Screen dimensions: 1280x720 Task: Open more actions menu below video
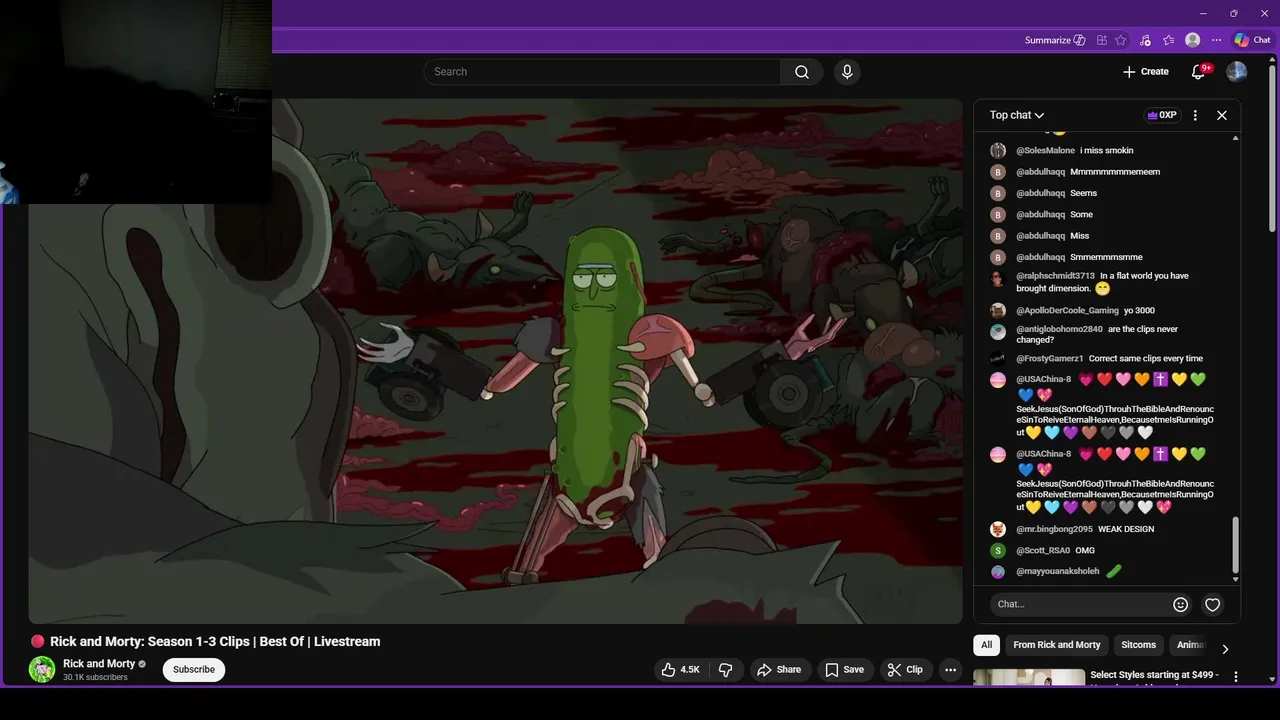[x=950, y=670]
